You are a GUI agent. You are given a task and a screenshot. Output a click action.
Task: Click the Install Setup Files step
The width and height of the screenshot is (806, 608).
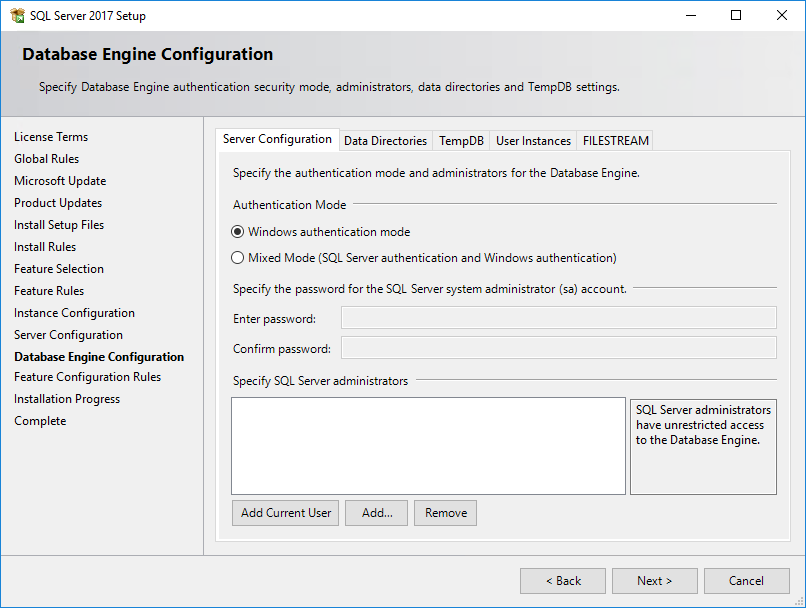point(59,225)
